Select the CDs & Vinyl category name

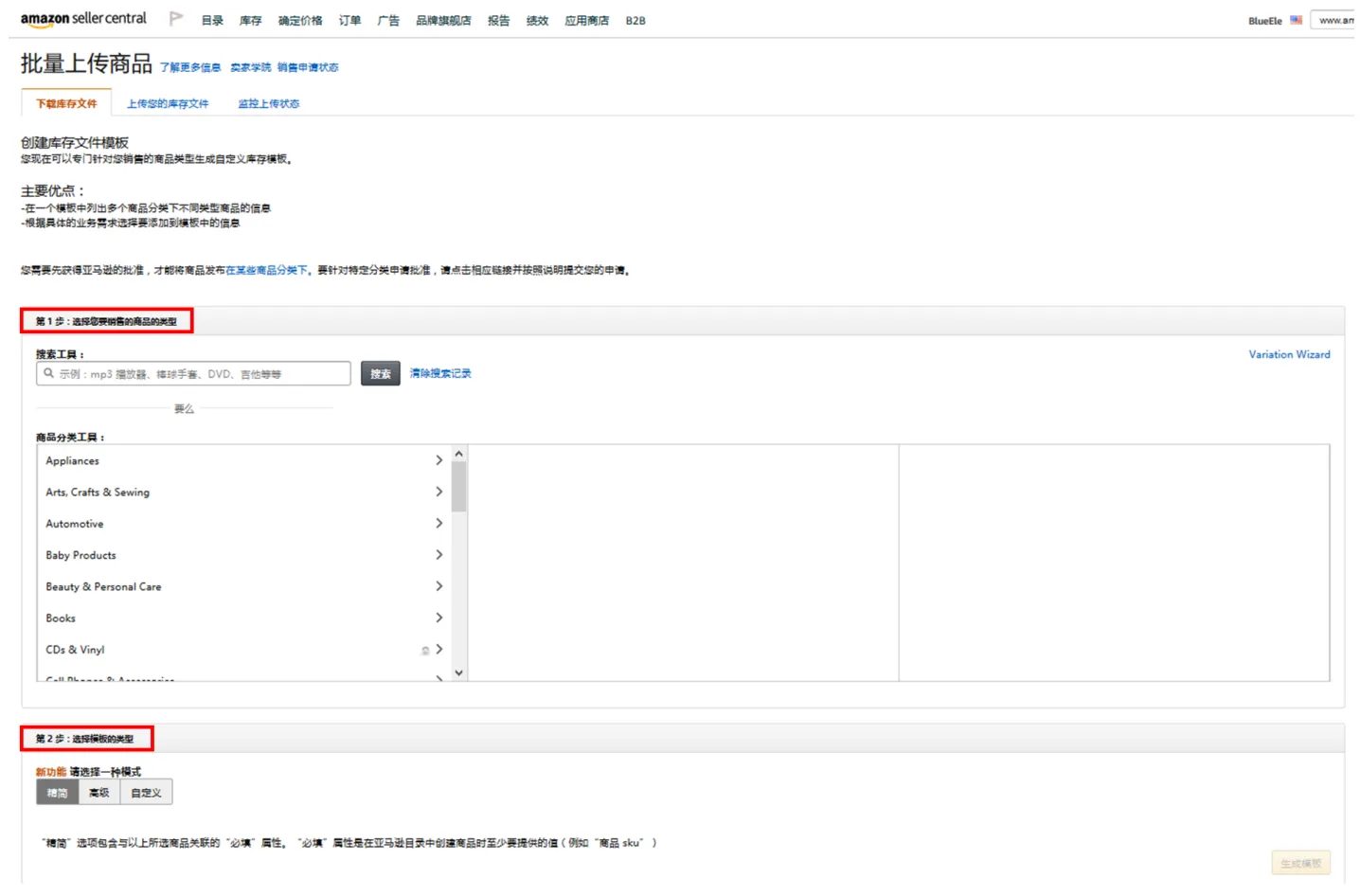(x=75, y=650)
